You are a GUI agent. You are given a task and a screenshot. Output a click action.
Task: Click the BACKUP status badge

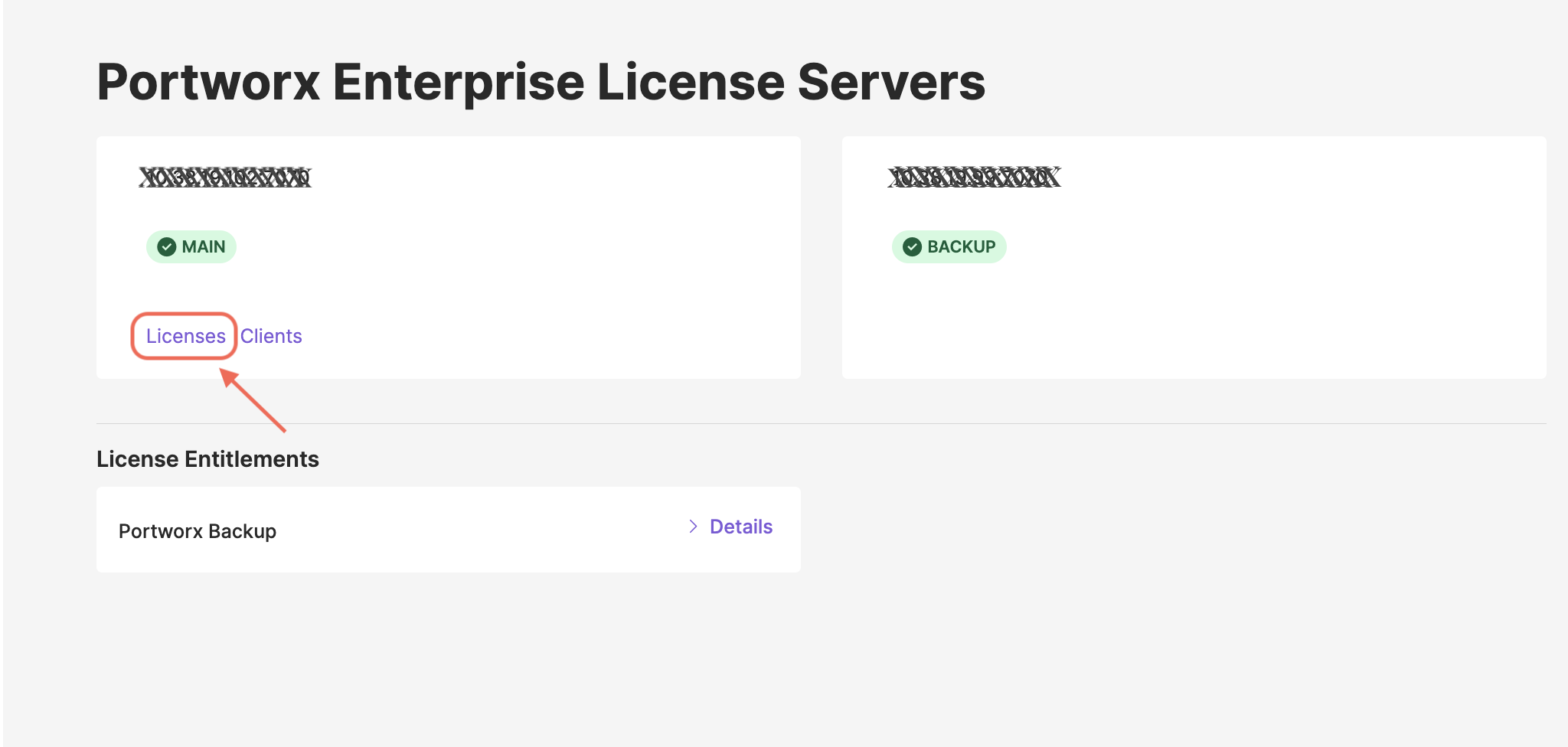click(949, 246)
